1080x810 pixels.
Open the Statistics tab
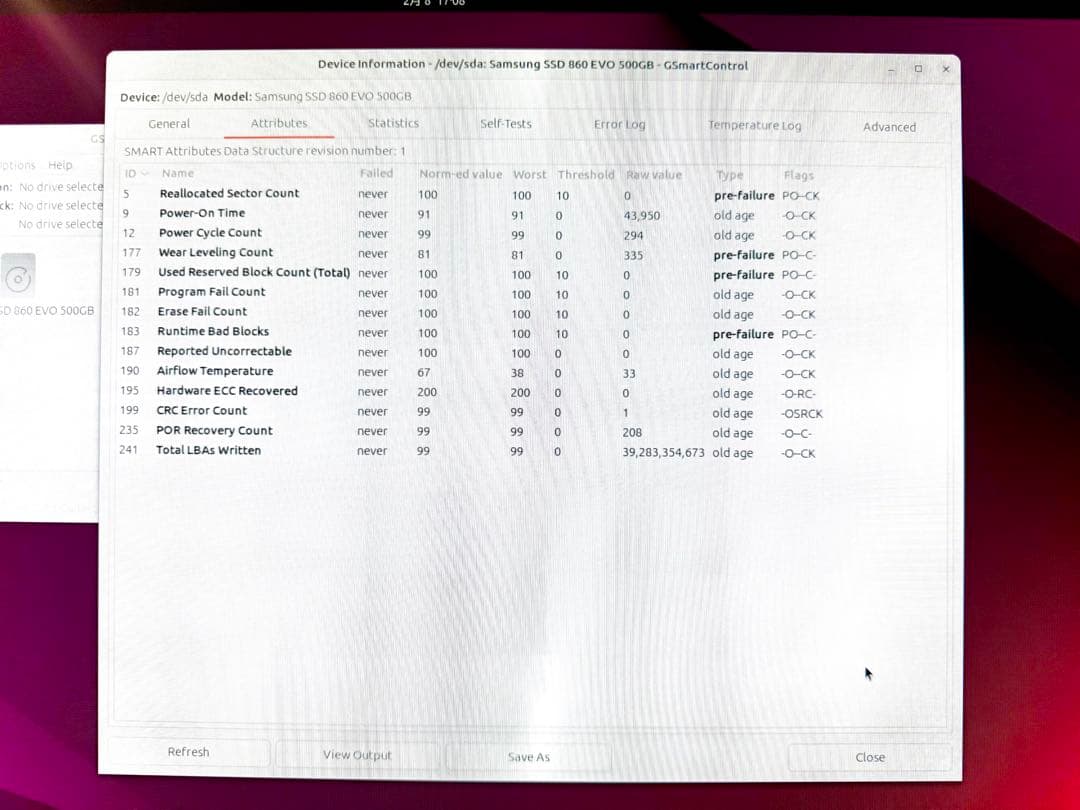tap(393, 123)
